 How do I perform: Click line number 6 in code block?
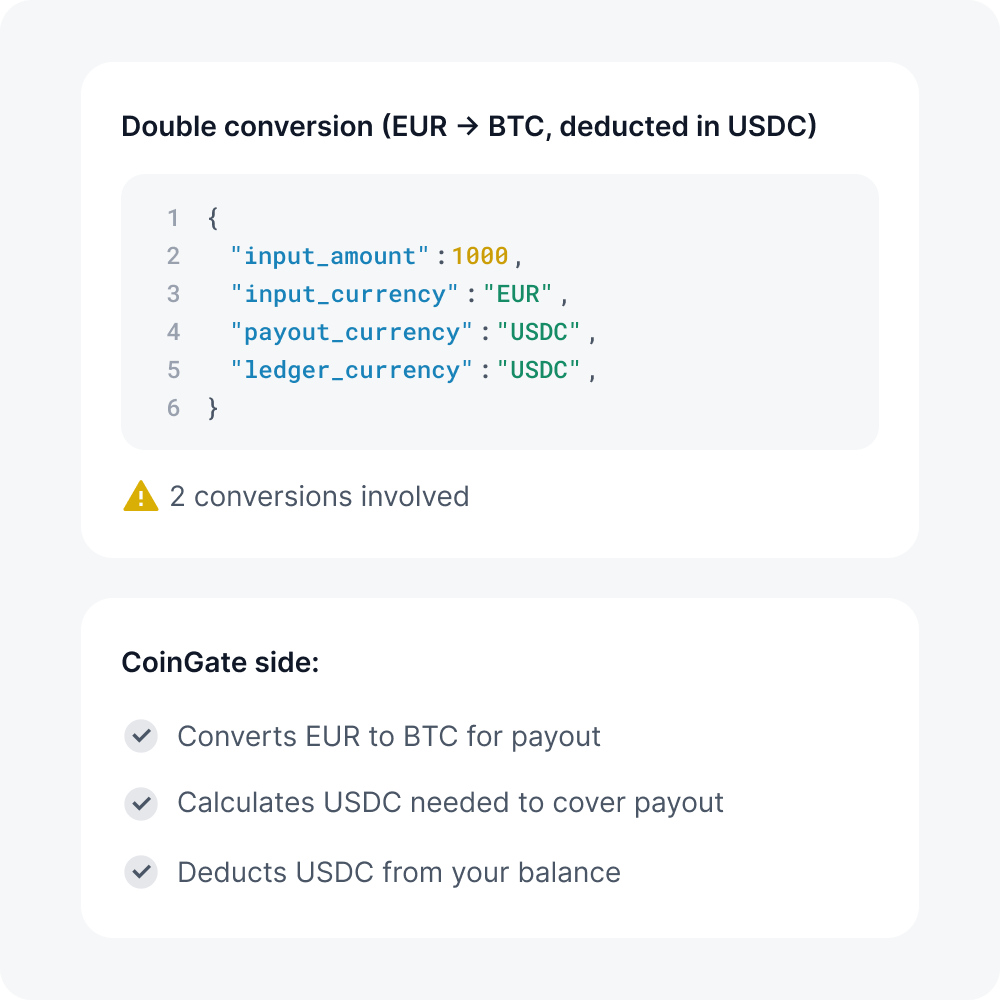point(173,408)
